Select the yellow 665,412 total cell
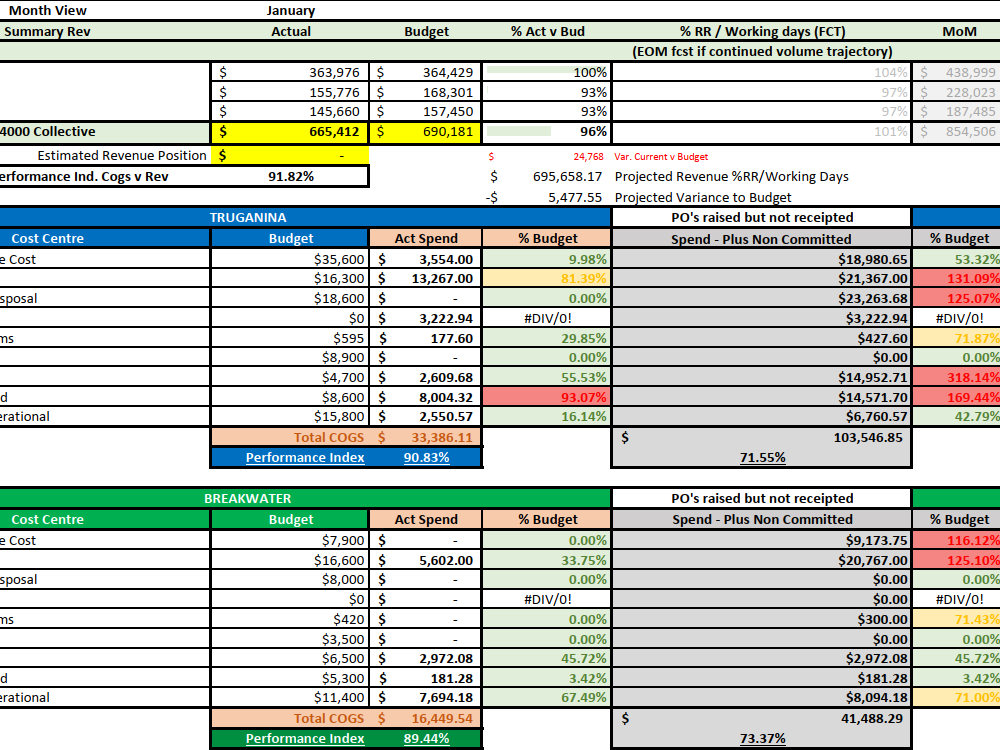The width and height of the screenshot is (1000, 750). pyautogui.click(x=290, y=132)
